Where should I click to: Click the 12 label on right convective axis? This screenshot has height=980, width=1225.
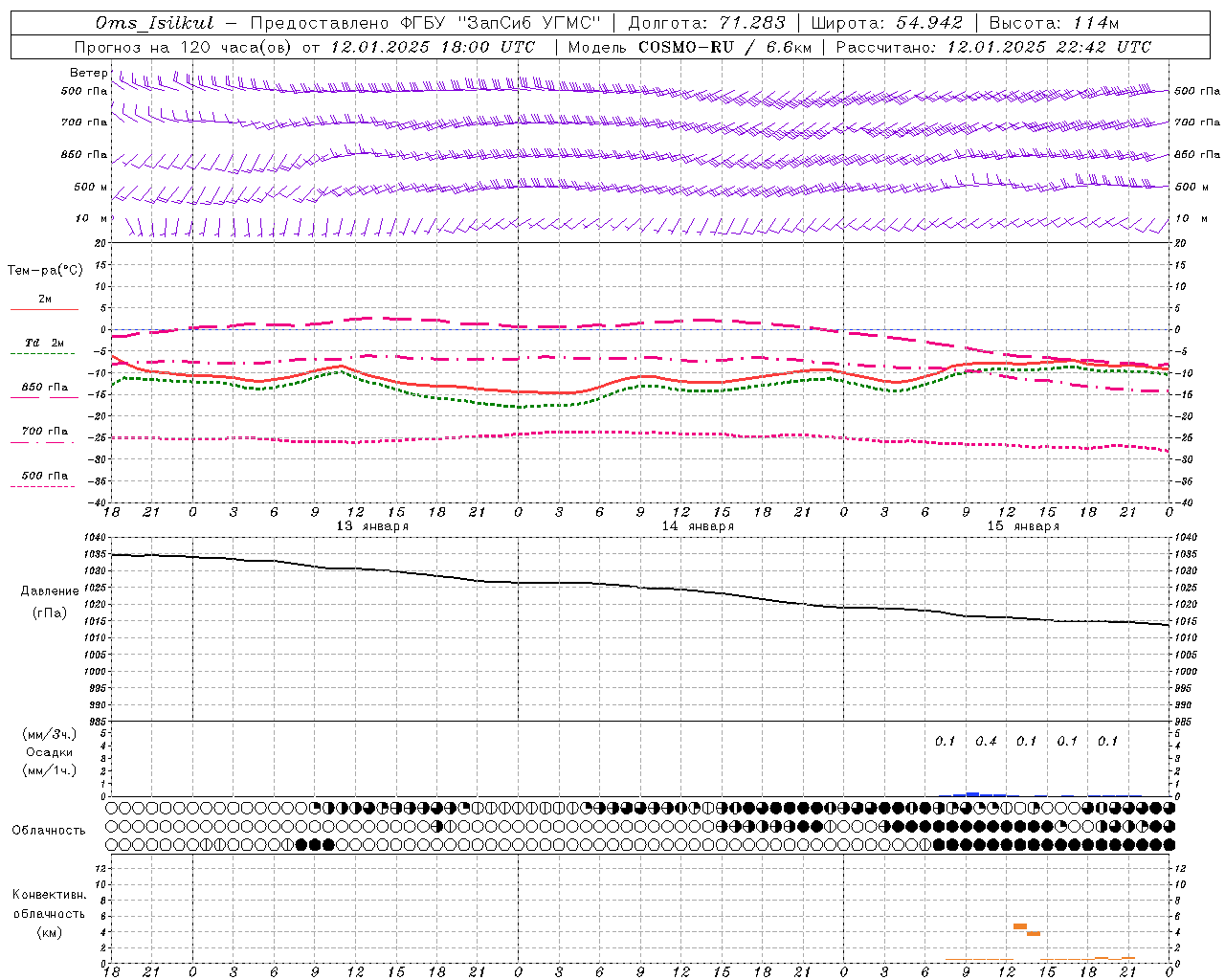pos(1180,869)
